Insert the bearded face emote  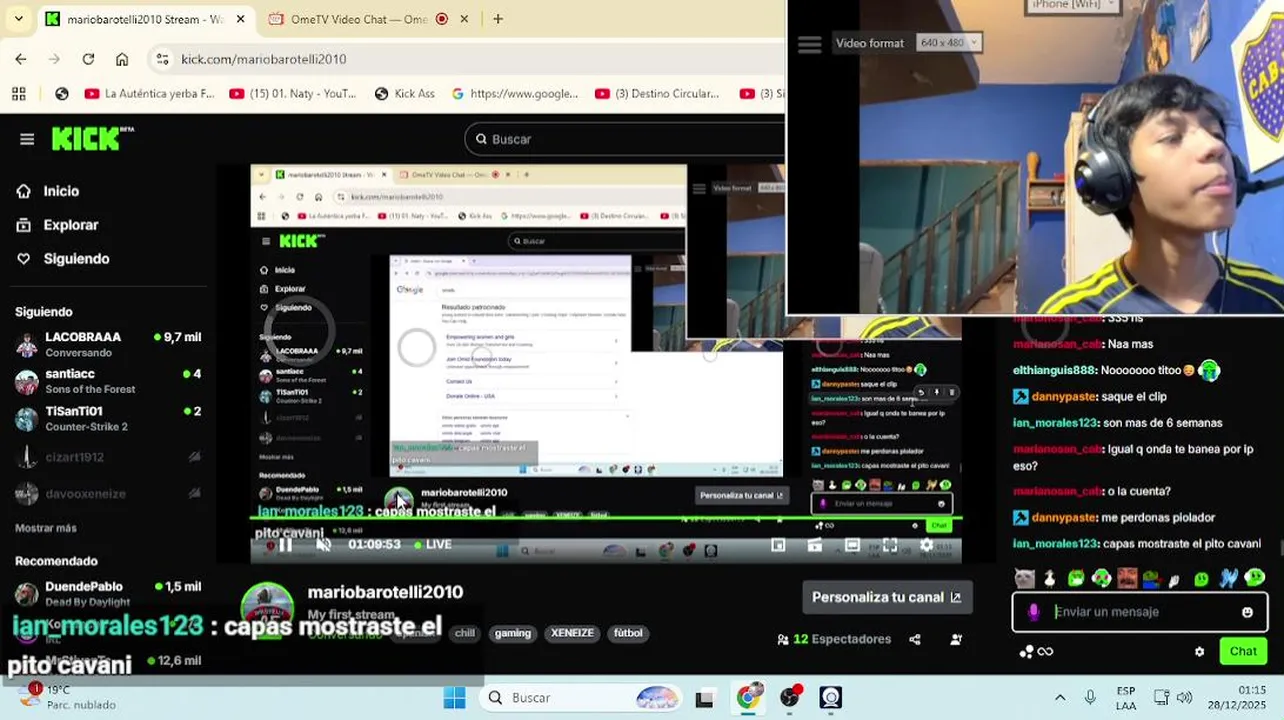coord(1127,578)
